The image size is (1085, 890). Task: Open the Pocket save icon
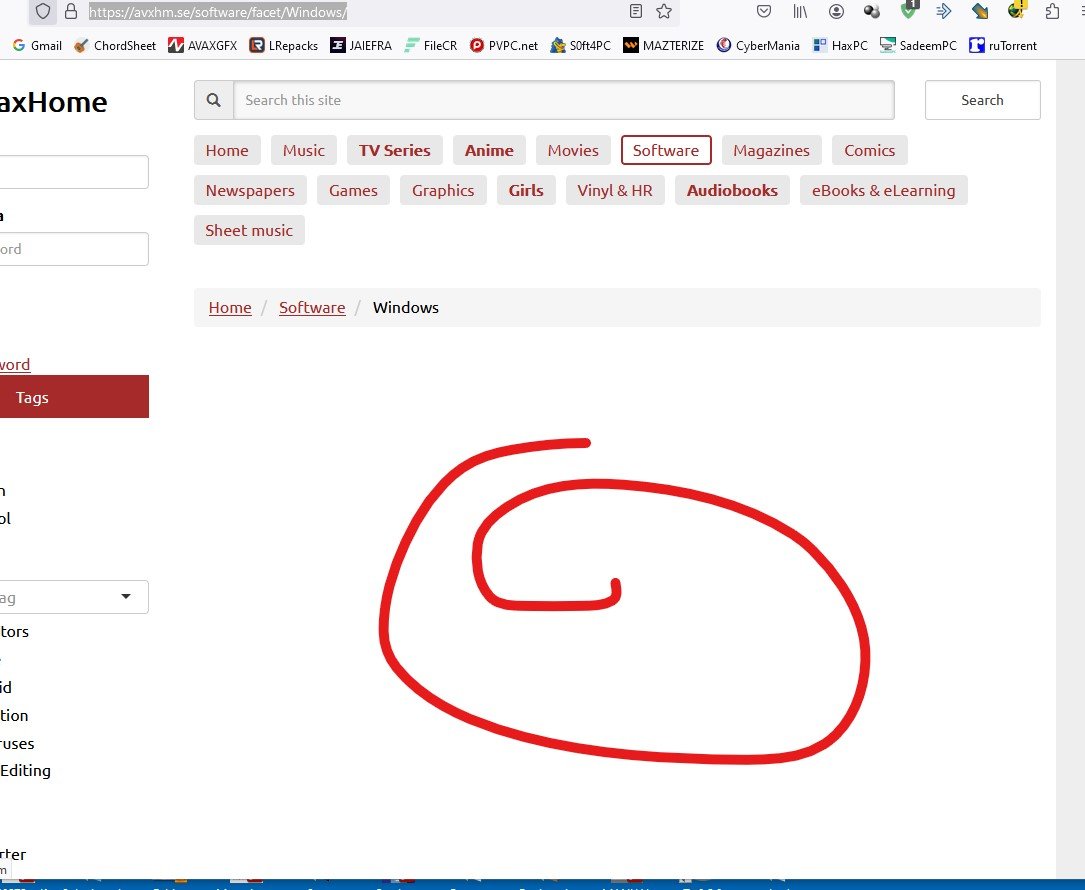pos(764,12)
